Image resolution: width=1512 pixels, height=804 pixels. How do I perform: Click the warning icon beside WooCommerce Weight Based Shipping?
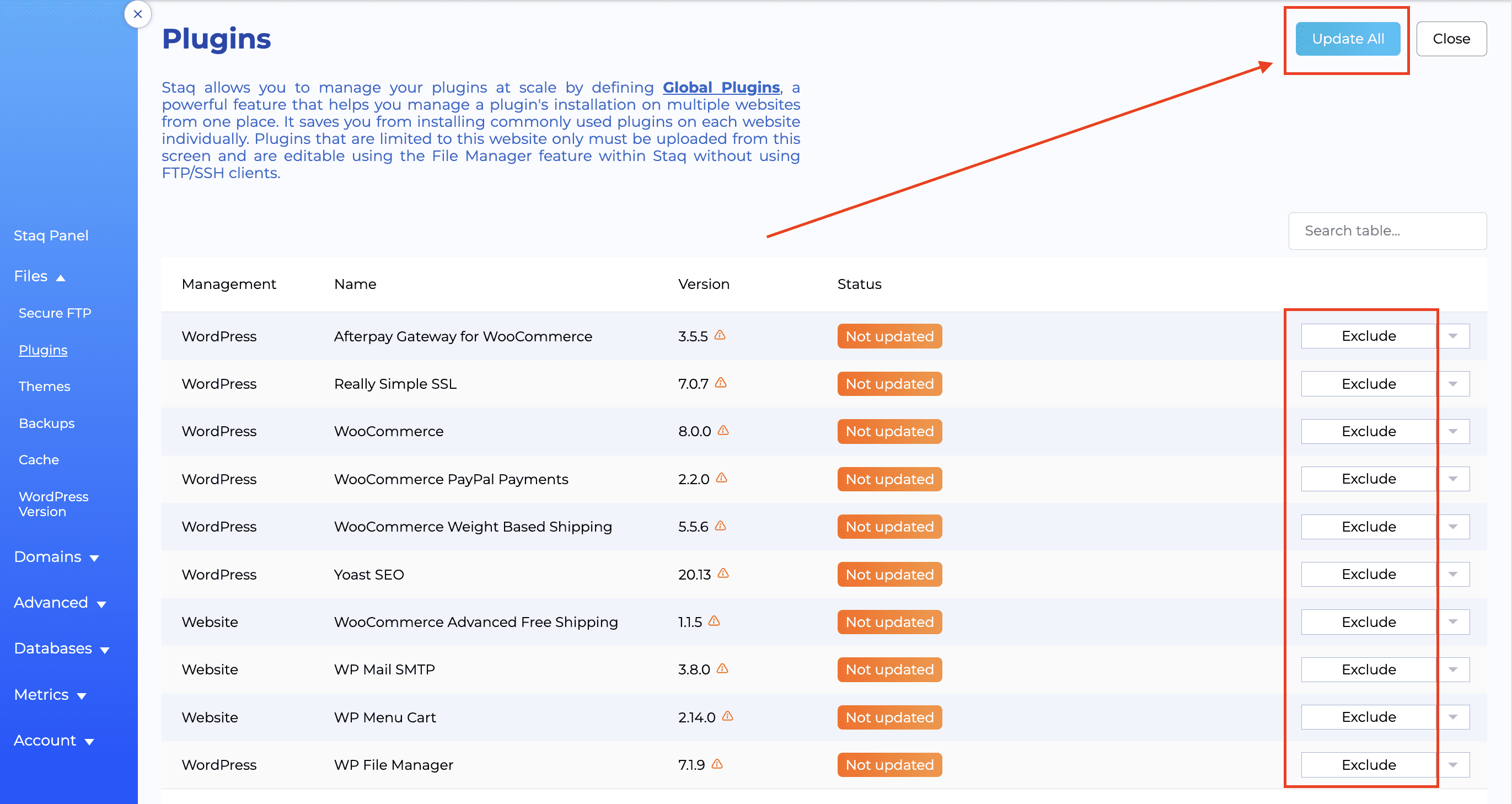(x=720, y=526)
